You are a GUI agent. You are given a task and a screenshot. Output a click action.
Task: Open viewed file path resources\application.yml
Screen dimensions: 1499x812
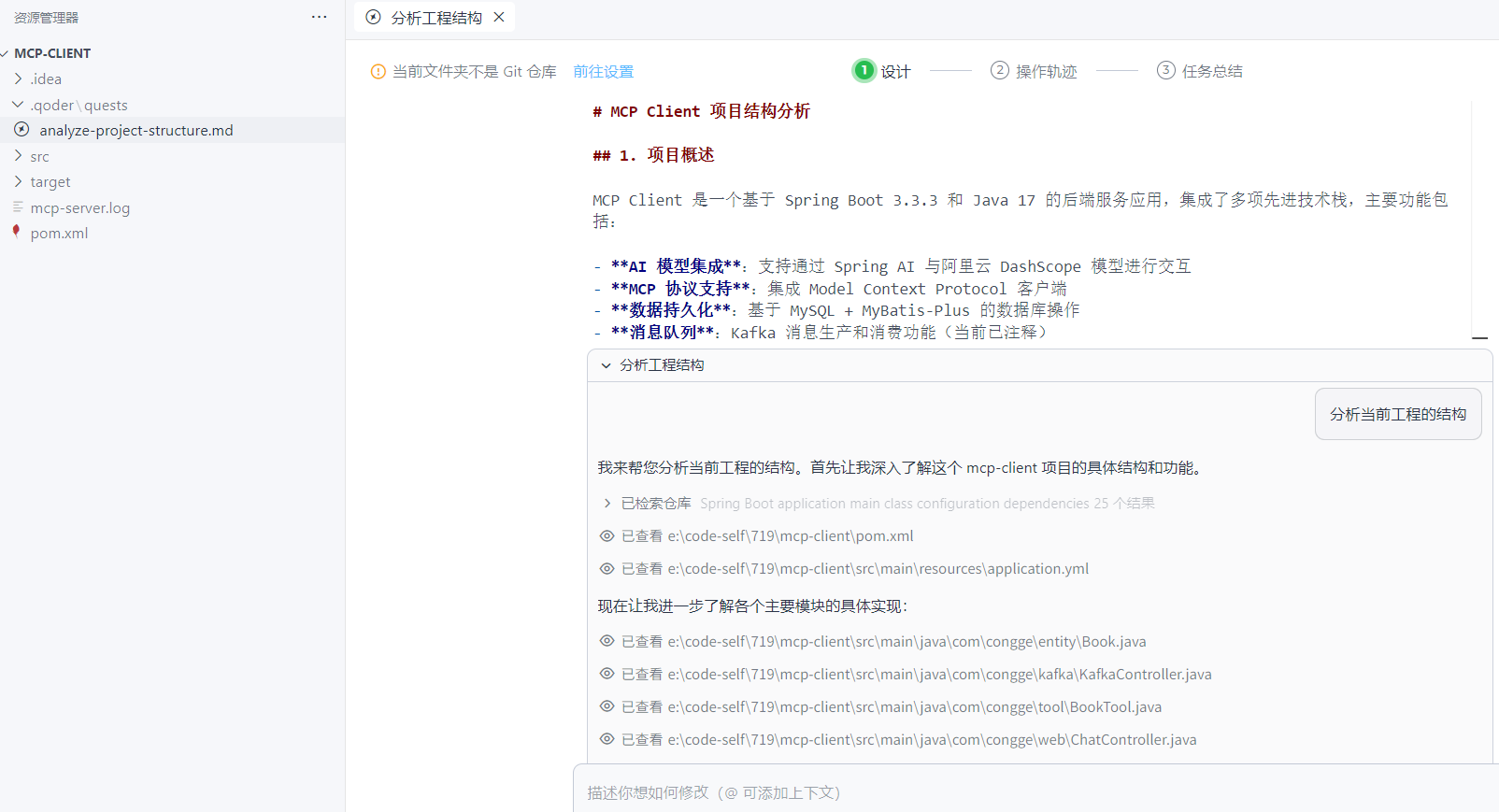click(878, 569)
